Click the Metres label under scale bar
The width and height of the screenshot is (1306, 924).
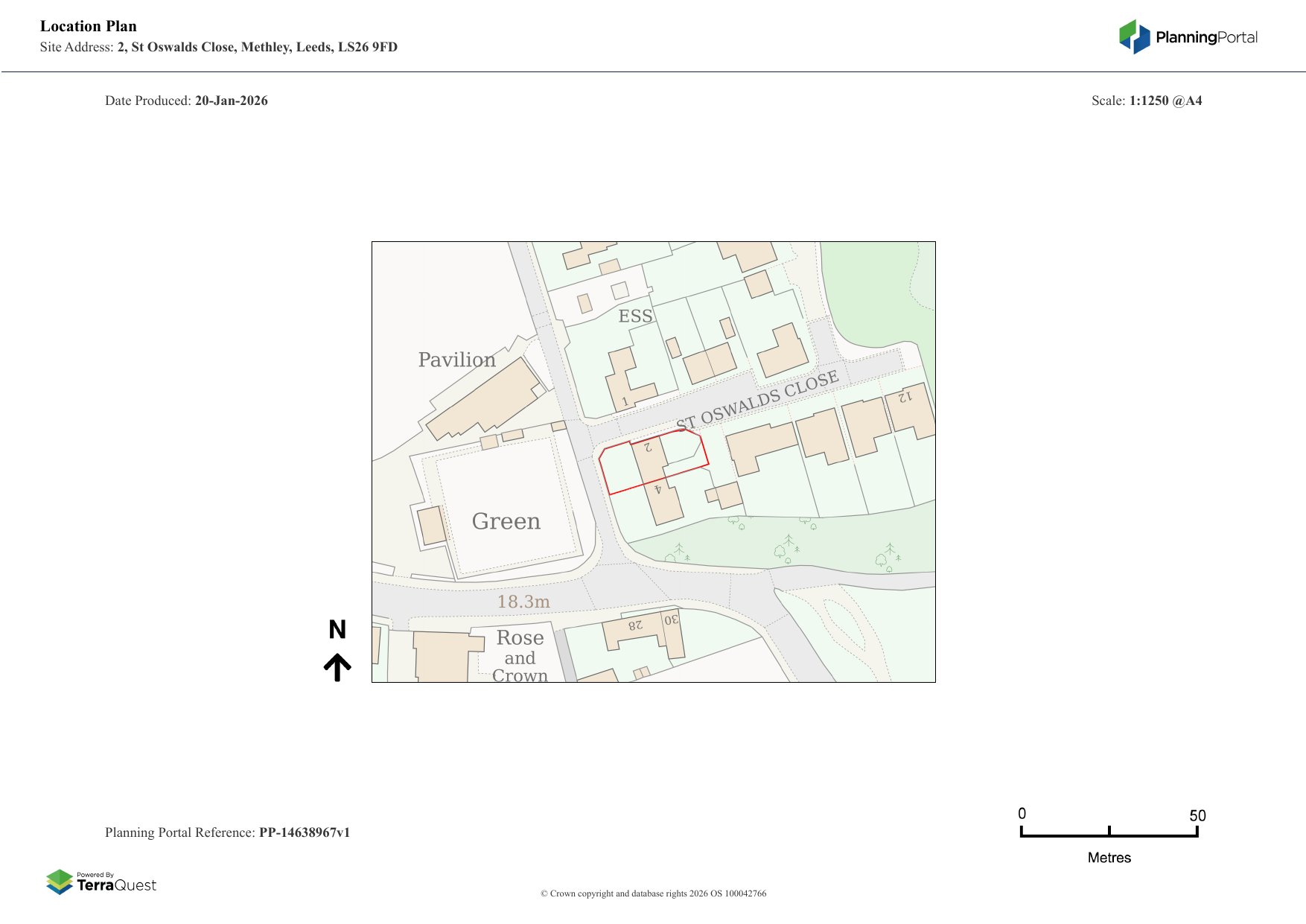click(x=1109, y=858)
